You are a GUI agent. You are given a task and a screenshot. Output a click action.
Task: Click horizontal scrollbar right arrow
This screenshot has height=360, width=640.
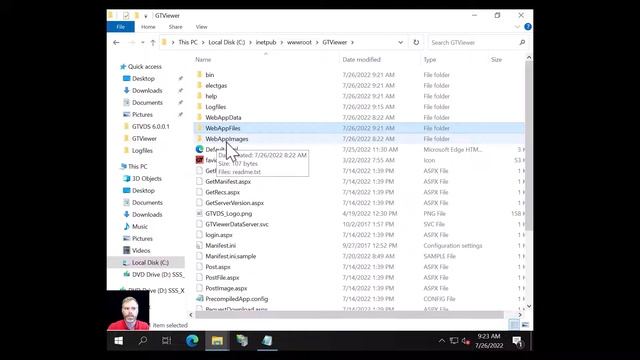click(x=520, y=315)
